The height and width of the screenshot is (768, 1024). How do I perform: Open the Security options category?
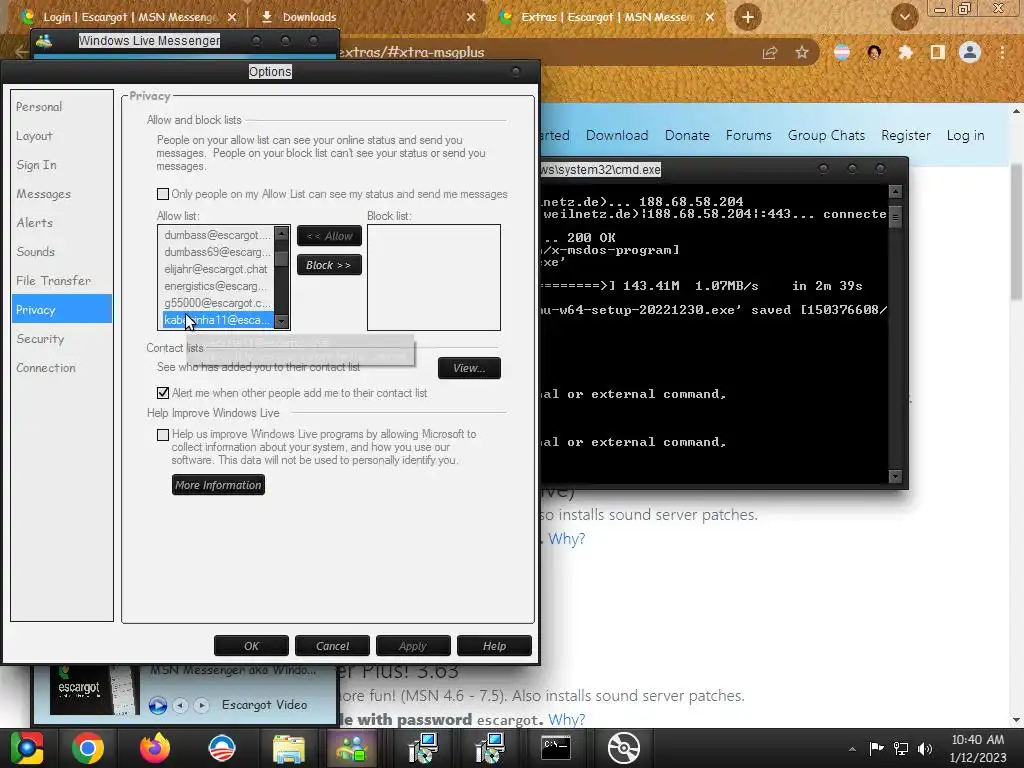[40, 339]
